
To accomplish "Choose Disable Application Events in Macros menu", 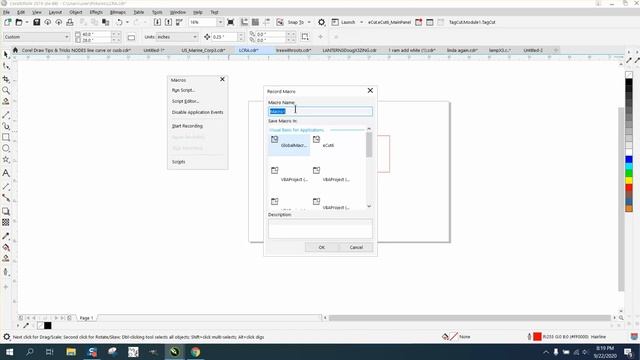I will [x=198, y=112].
